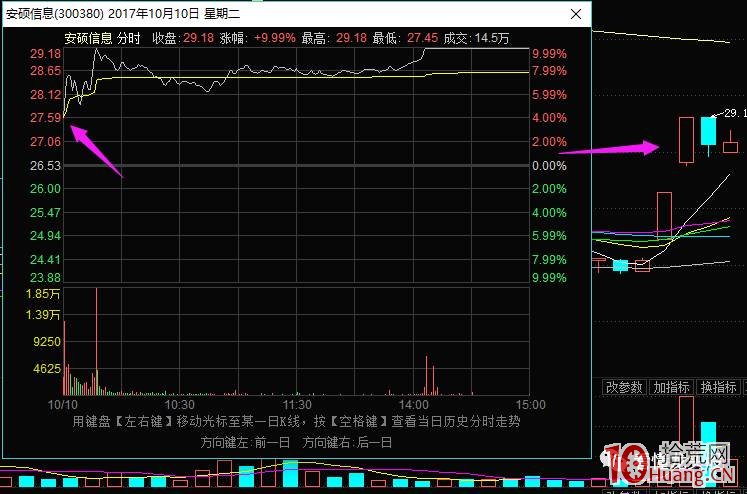
Task: Click the 26.53 previous-close price label
Action: click(46, 166)
